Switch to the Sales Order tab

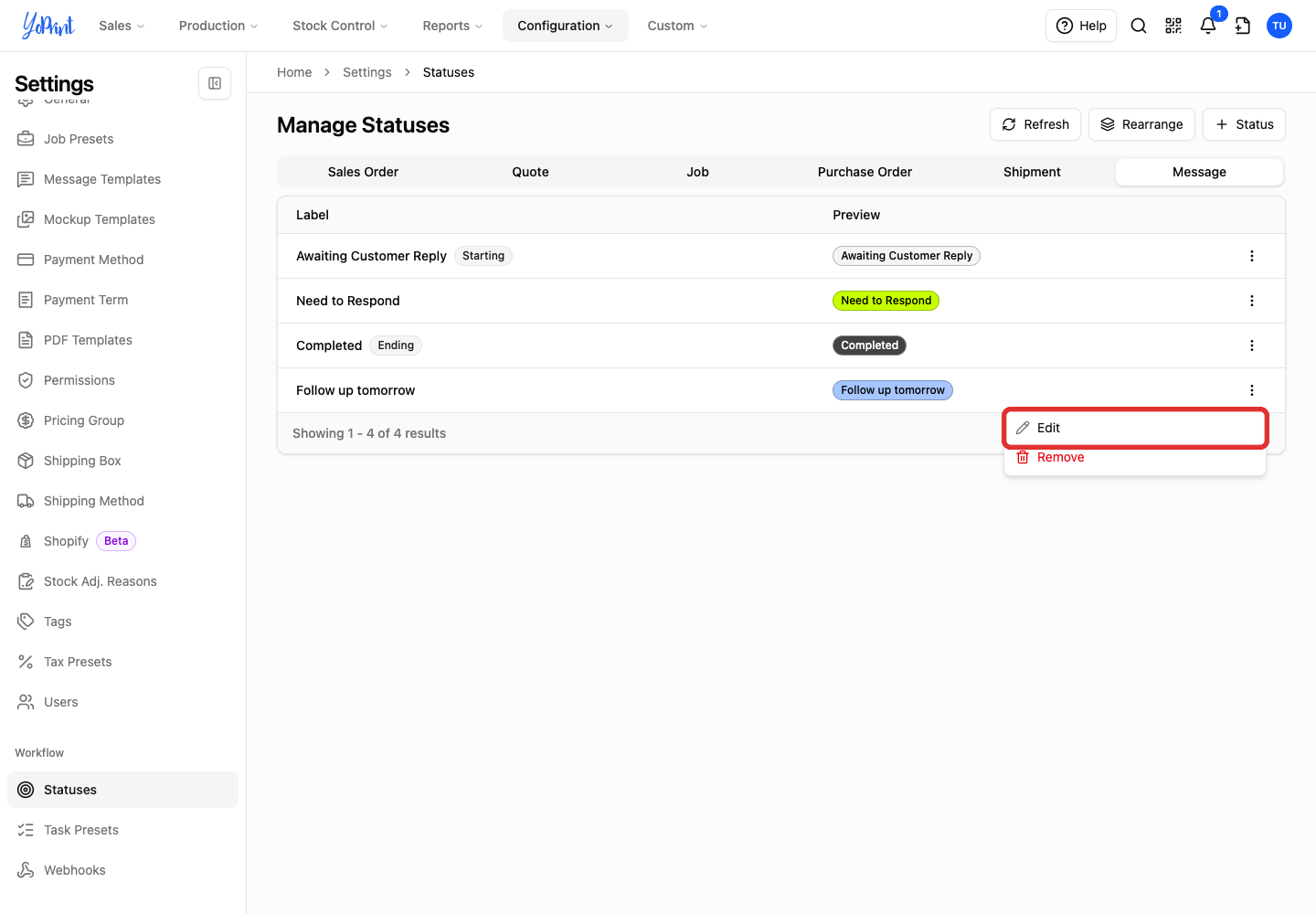(363, 172)
